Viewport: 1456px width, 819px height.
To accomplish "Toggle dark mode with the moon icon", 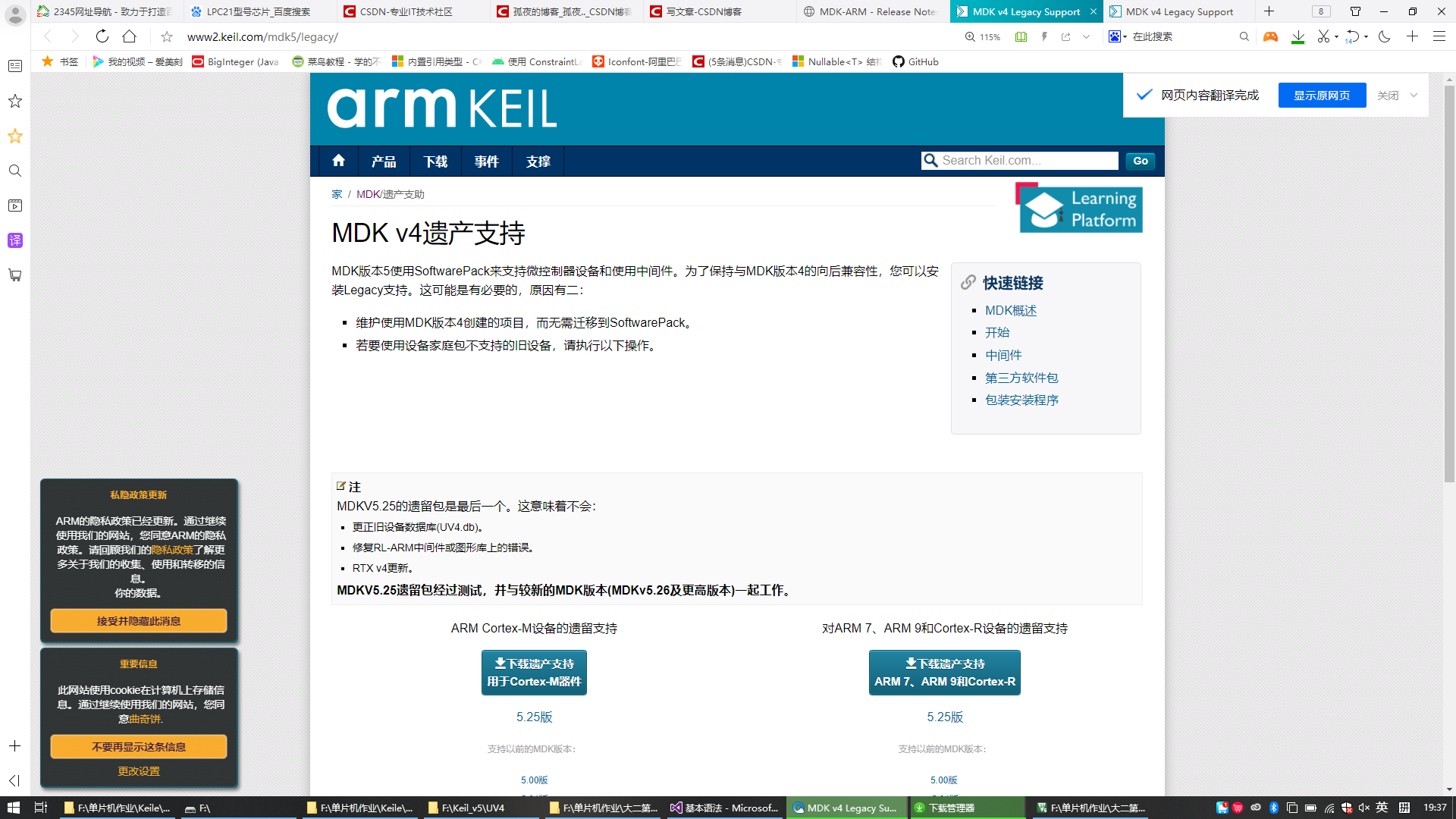I will coord(1385,36).
